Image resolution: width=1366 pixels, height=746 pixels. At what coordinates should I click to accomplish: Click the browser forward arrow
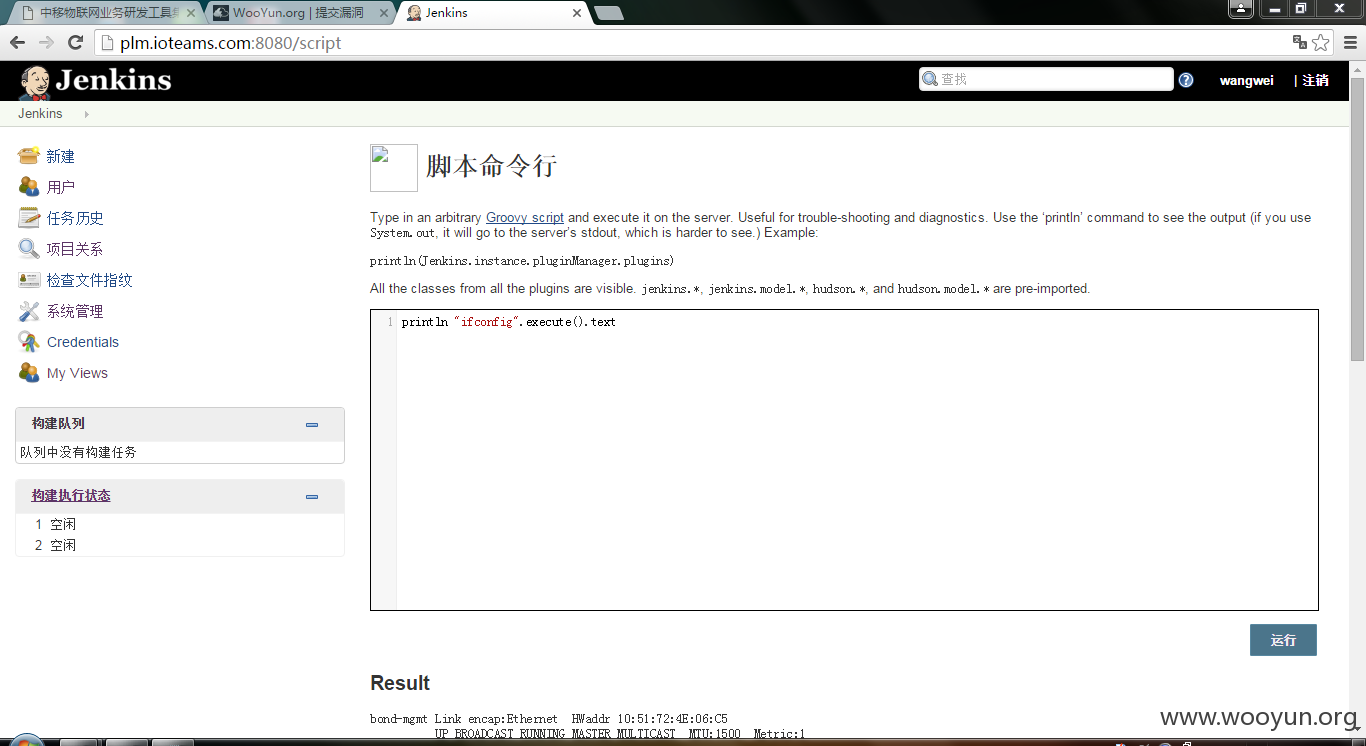(x=46, y=42)
